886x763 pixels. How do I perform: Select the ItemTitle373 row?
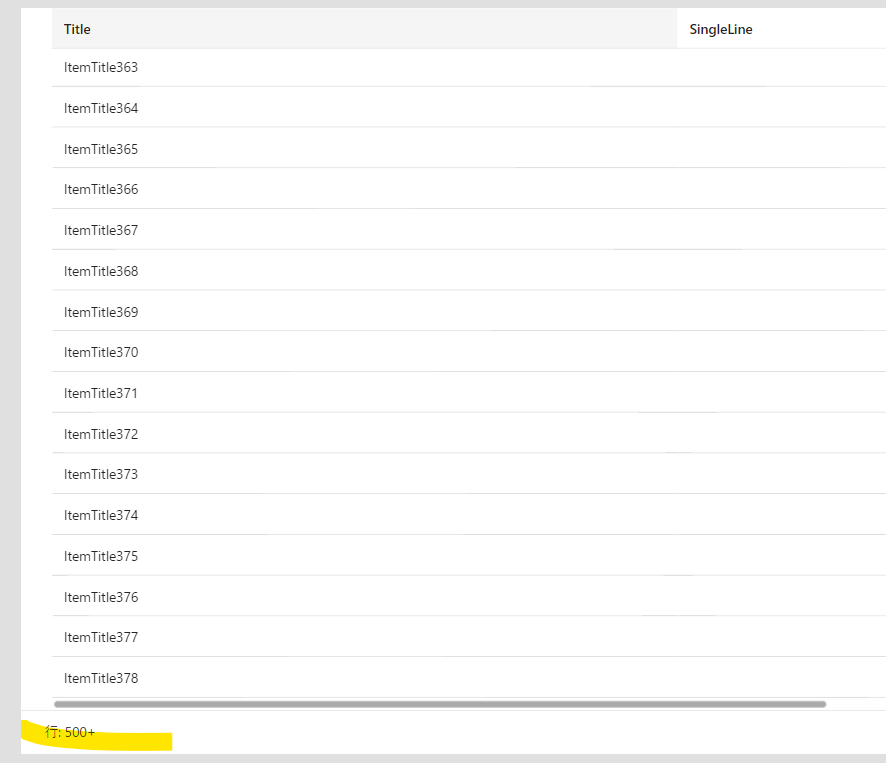click(x=469, y=474)
